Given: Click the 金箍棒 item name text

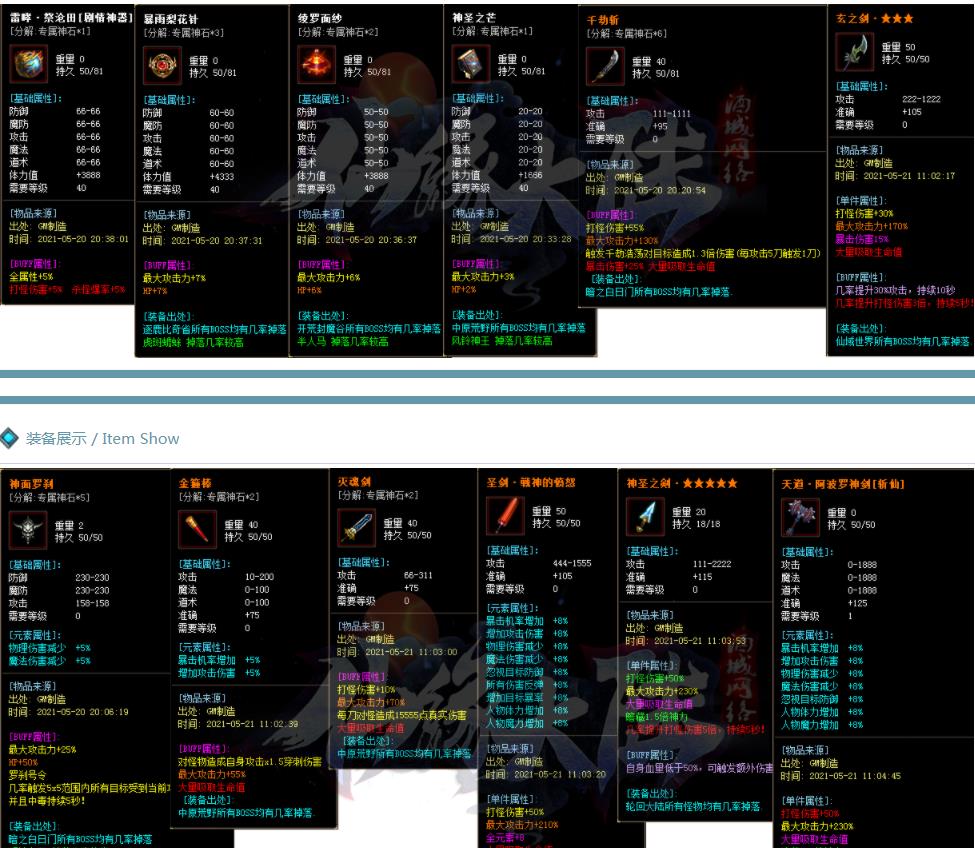Looking at the screenshot, I should tap(195, 483).
